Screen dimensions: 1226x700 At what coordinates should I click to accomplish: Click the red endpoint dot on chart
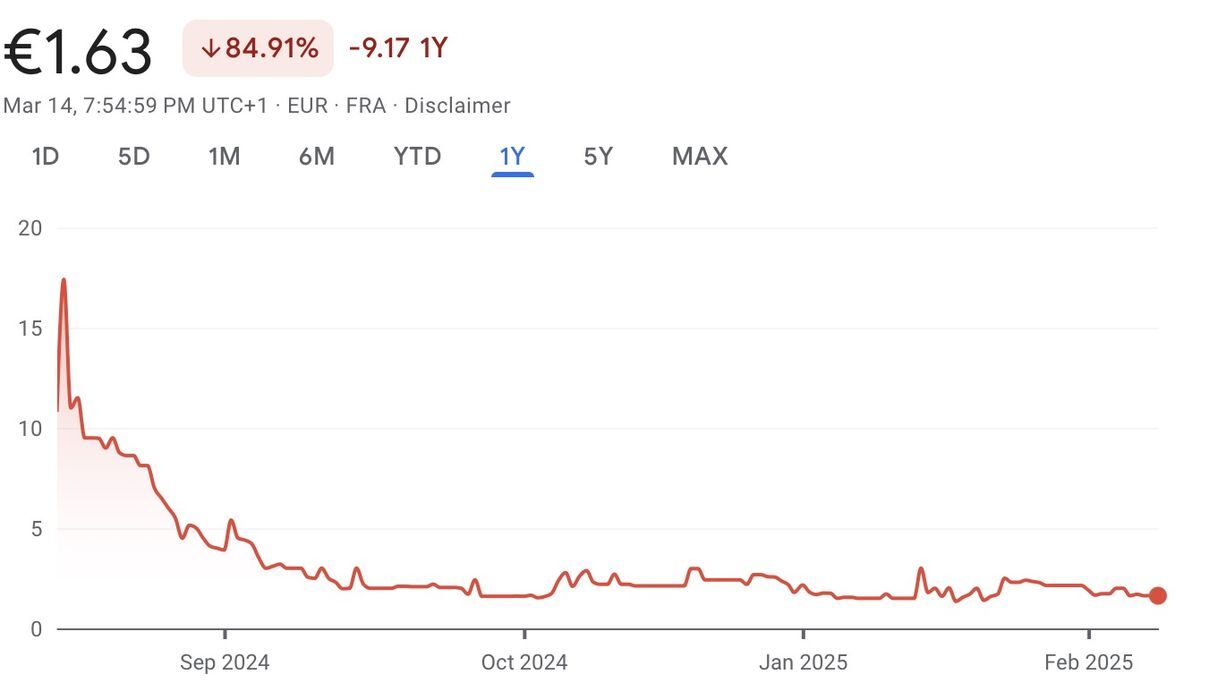[1158, 596]
